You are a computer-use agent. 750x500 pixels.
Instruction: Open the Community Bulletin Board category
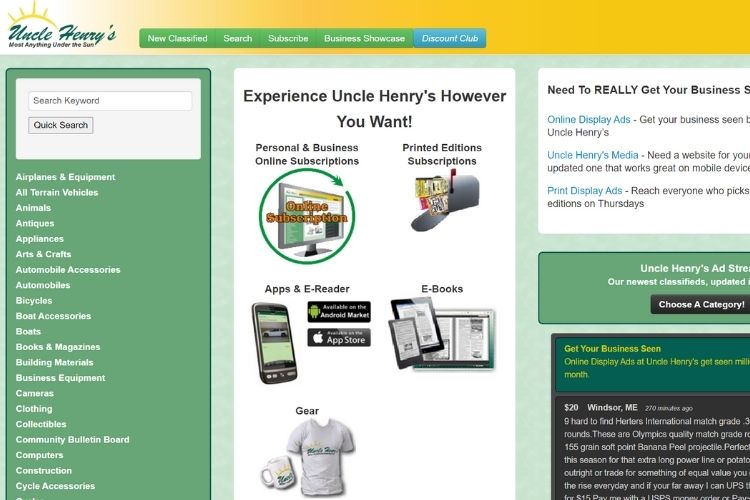coord(73,440)
